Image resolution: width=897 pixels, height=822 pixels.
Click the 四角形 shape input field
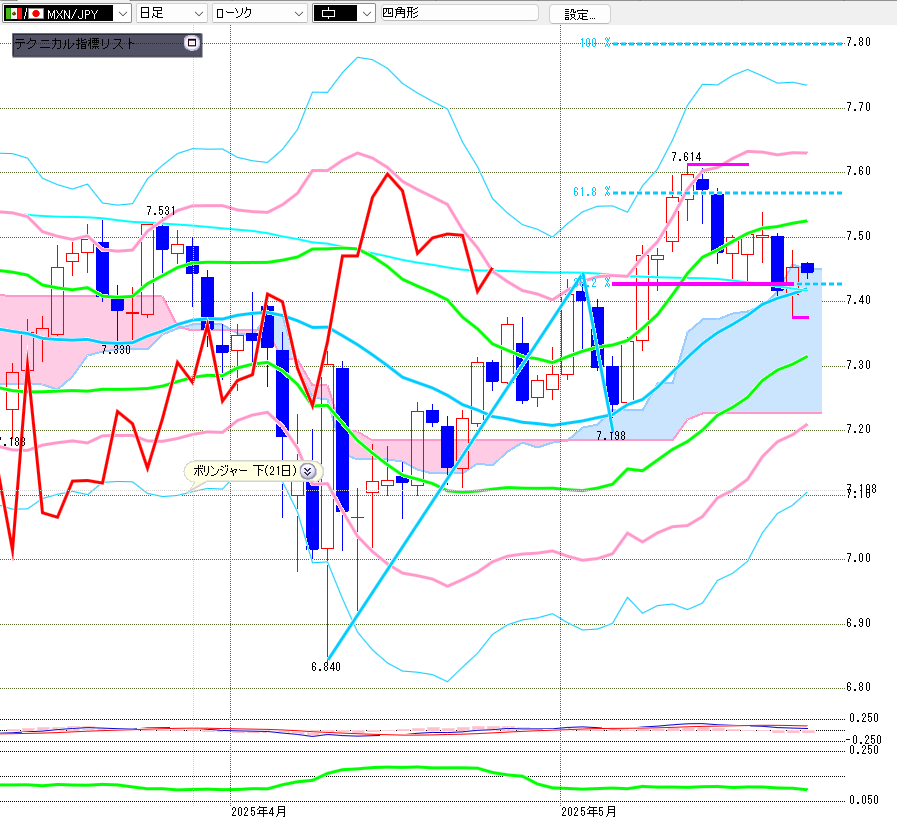(x=459, y=13)
